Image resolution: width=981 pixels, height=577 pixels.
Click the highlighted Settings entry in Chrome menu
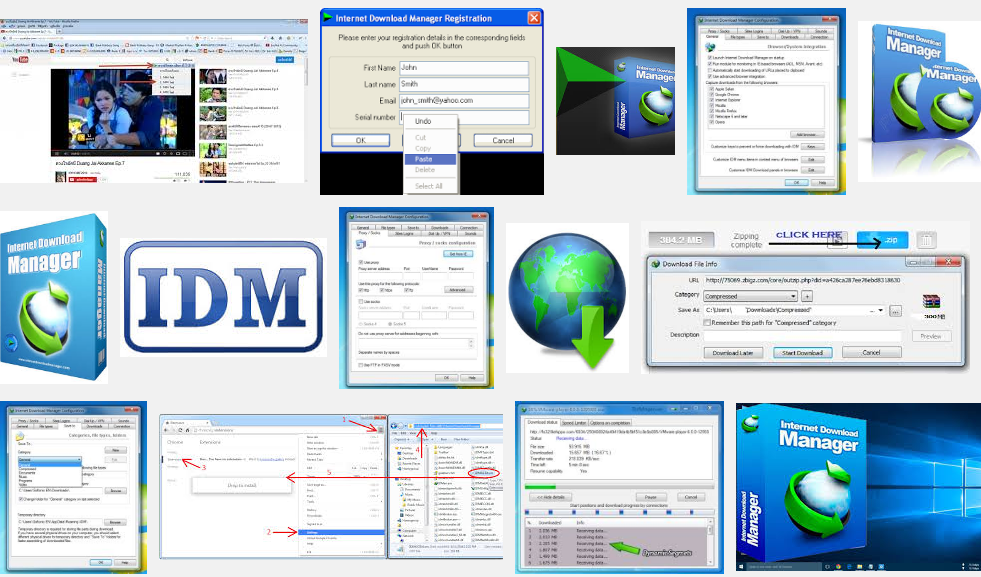[343, 533]
